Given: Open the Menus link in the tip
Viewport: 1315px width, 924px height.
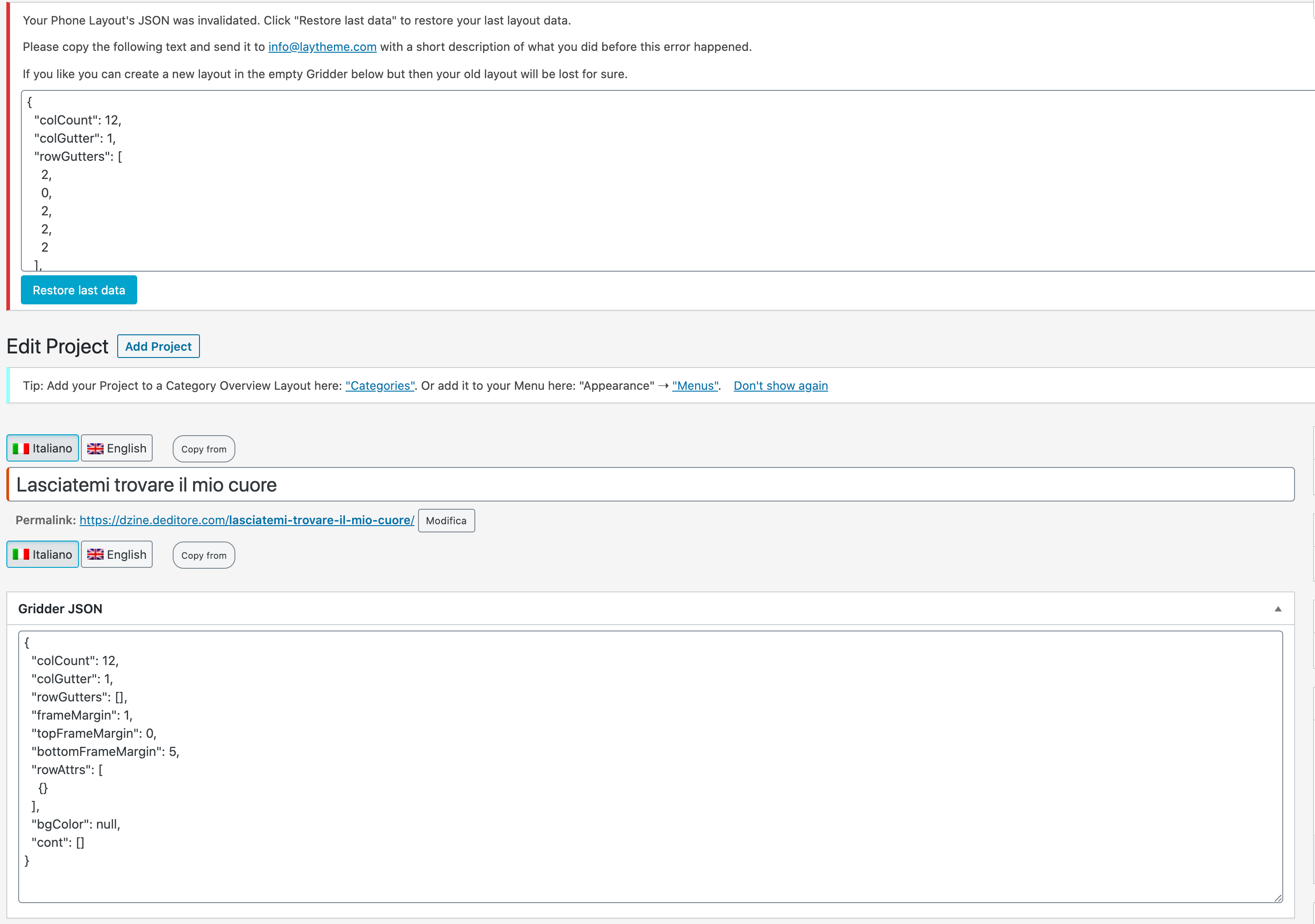Looking at the screenshot, I should pos(695,386).
